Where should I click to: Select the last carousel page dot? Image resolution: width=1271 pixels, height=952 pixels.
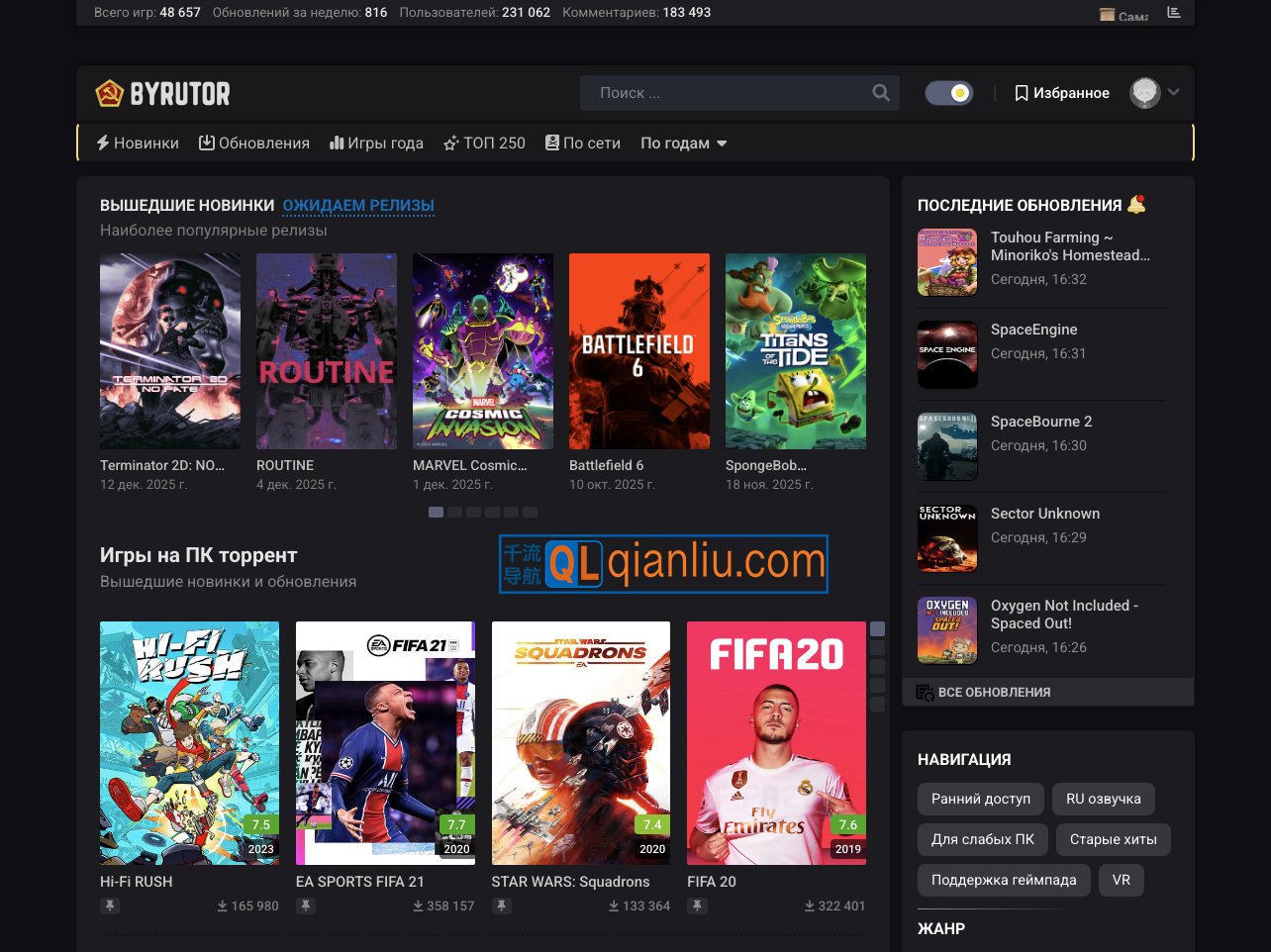click(x=530, y=513)
